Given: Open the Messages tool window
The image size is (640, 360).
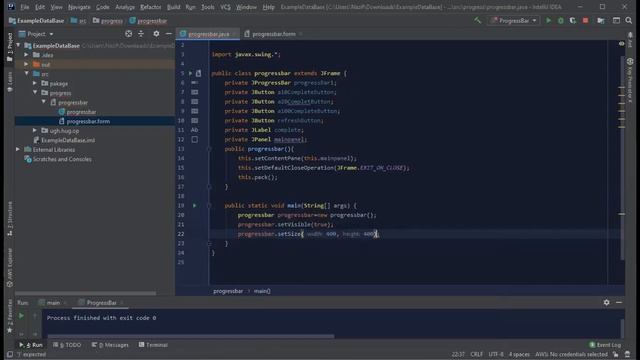Looking at the screenshot, I should pos(110,345).
